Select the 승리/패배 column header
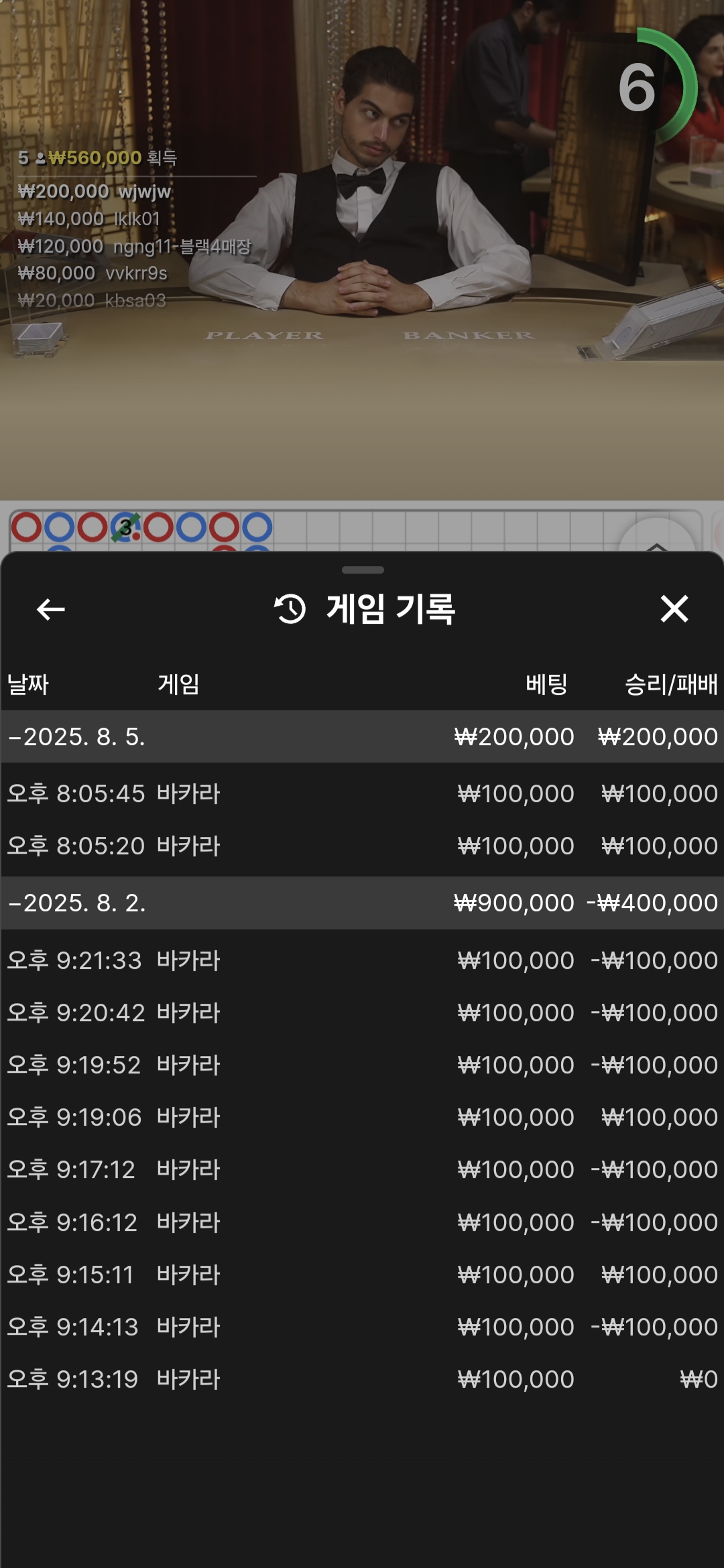 pyautogui.click(x=671, y=684)
